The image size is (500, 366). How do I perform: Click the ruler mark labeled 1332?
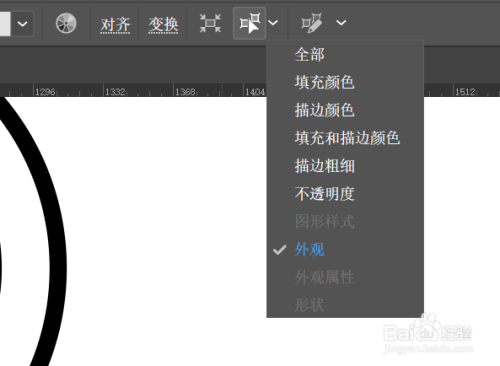(x=115, y=92)
